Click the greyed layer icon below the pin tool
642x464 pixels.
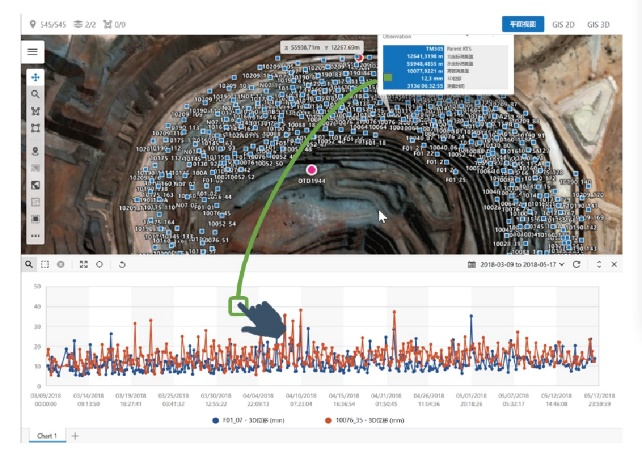click(x=35, y=168)
